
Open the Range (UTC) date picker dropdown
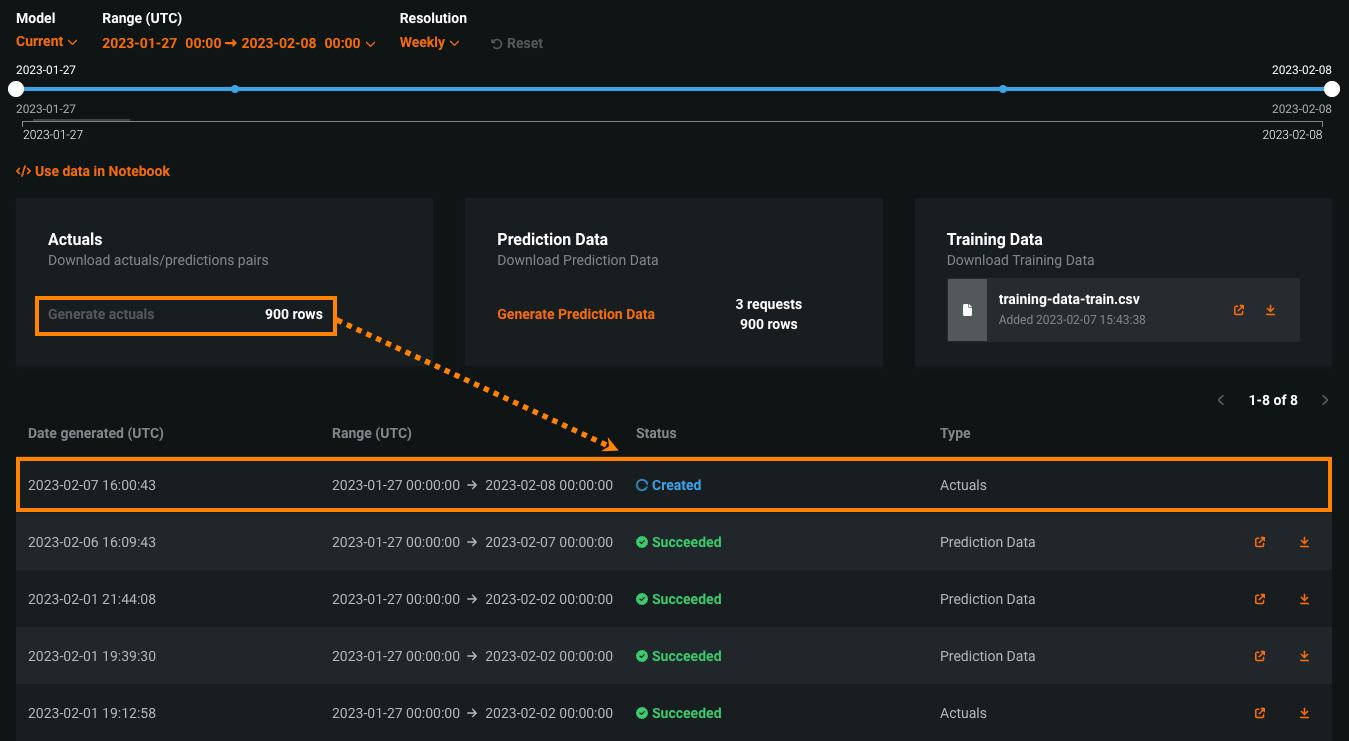tap(238, 43)
